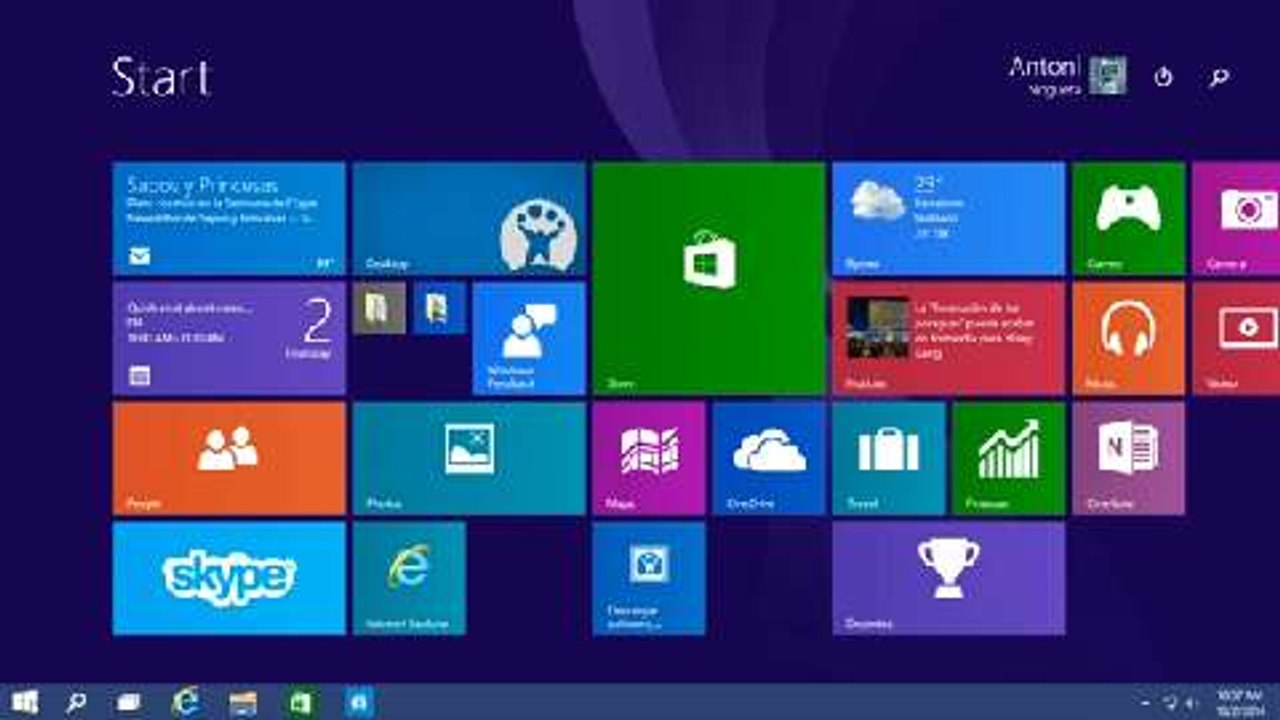This screenshot has height=720, width=1280.
Task: Open the red News tile
Action: 949,339
